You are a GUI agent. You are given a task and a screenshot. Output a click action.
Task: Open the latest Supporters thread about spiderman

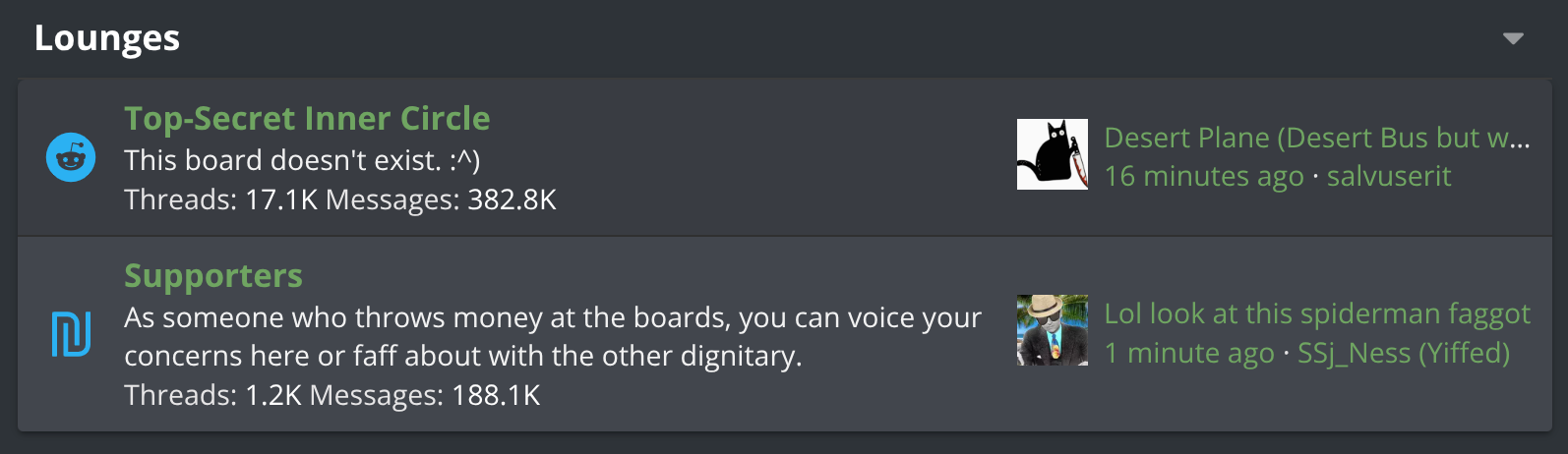click(1317, 313)
